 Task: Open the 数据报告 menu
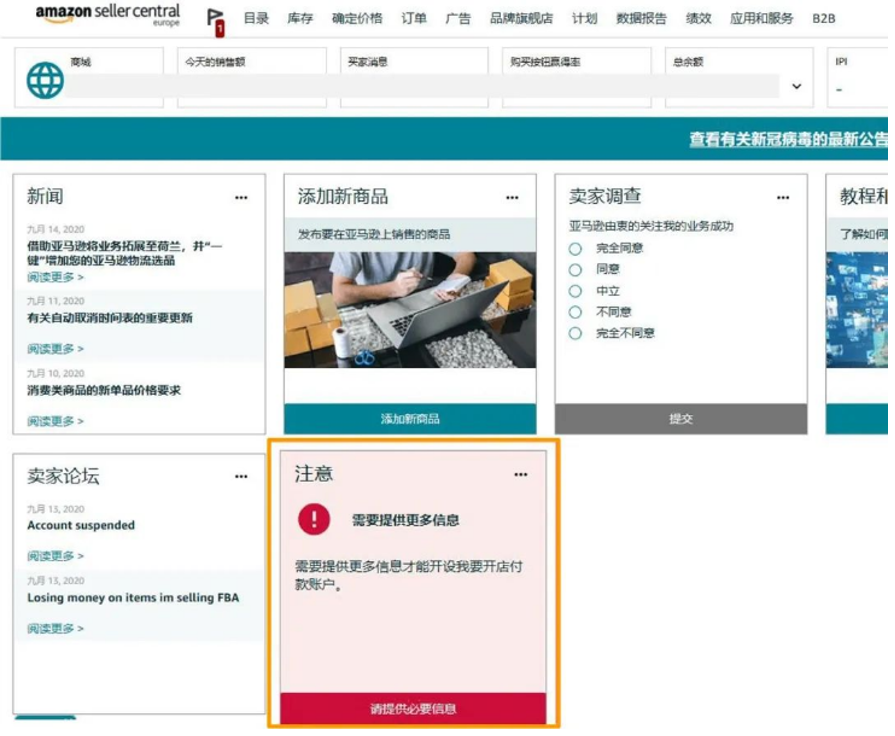641,18
